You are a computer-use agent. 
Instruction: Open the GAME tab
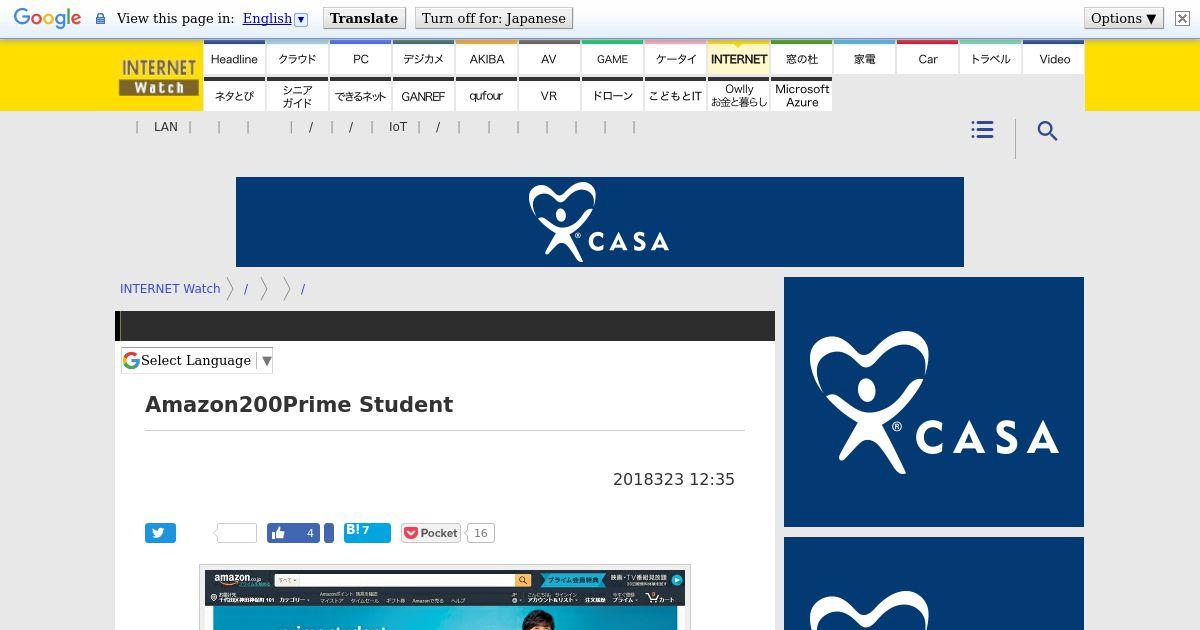pos(612,58)
